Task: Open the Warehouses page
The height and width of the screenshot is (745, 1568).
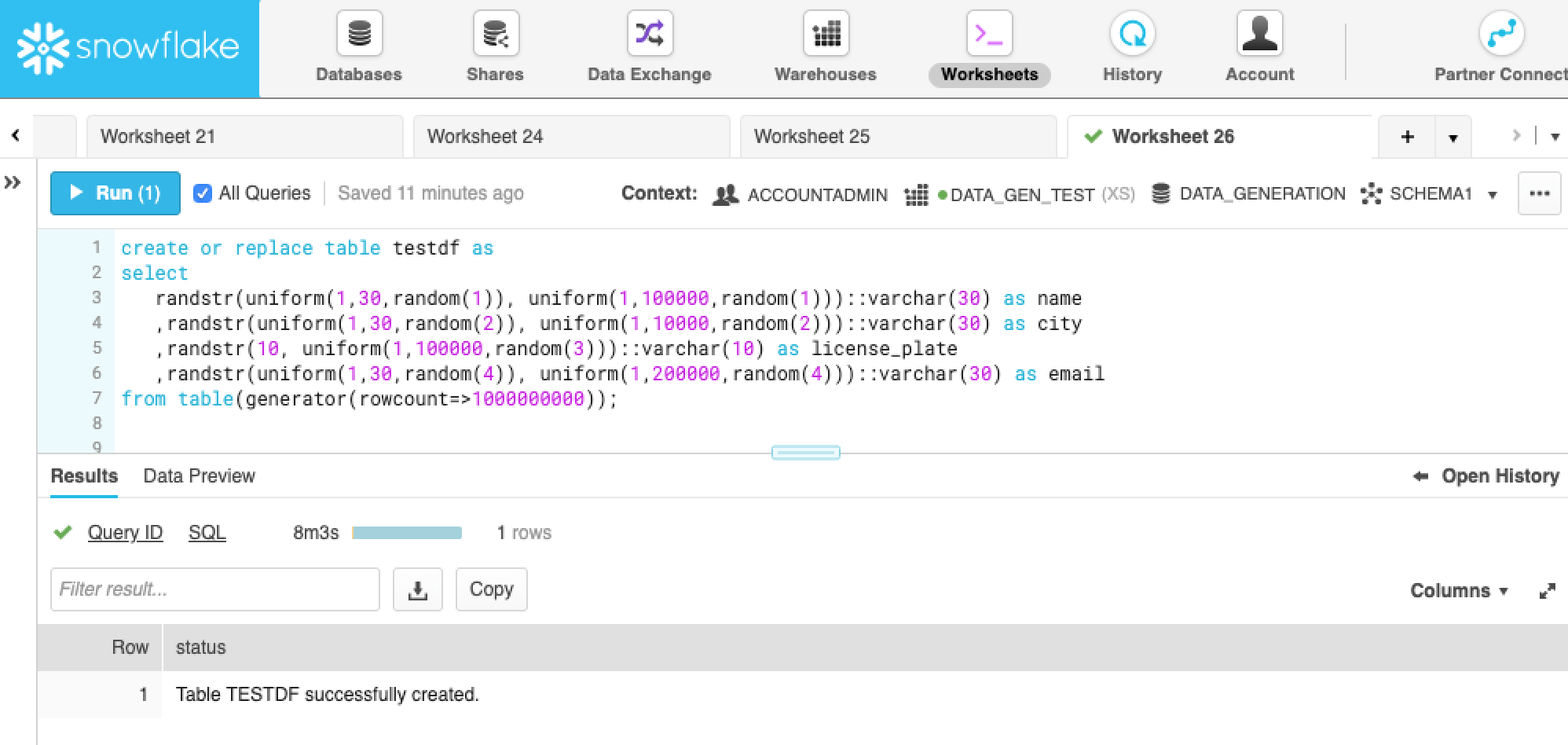Action: click(825, 35)
